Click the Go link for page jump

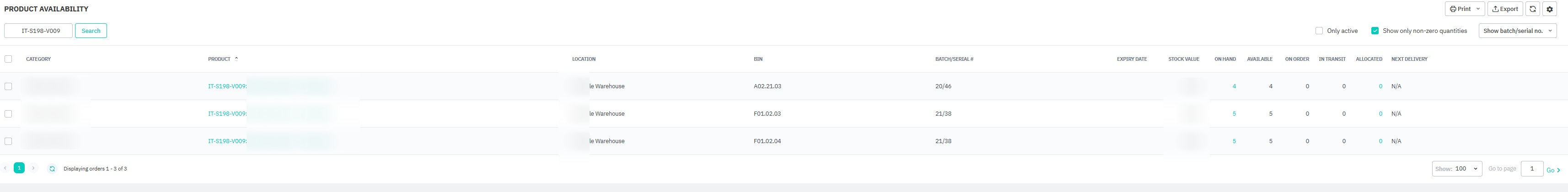point(1553,170)
